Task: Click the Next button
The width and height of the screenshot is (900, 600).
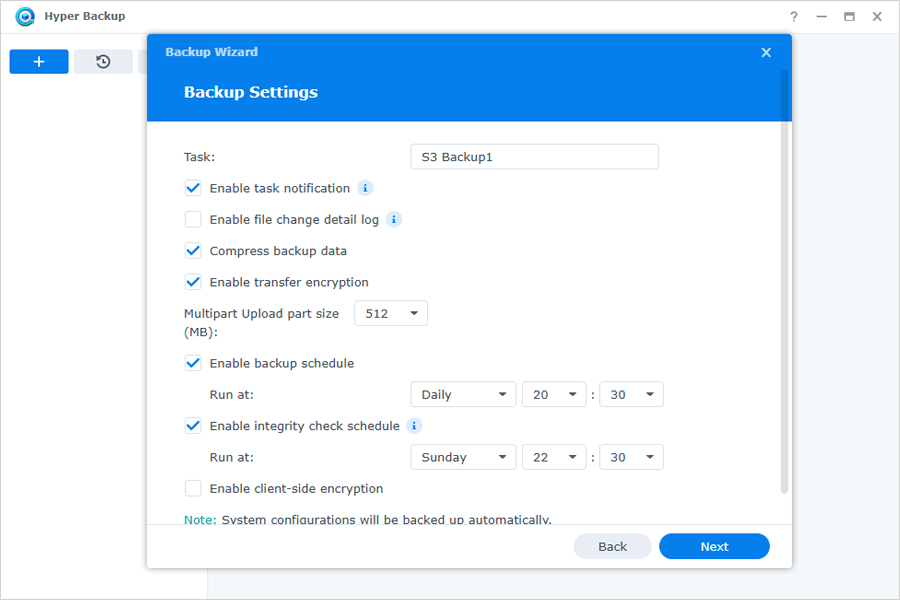Action: pos(714,546)
